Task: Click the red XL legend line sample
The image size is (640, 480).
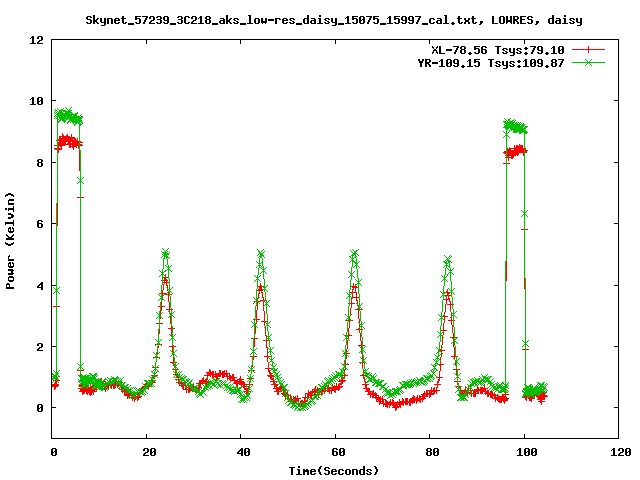Action: click(x=588, y=50)
